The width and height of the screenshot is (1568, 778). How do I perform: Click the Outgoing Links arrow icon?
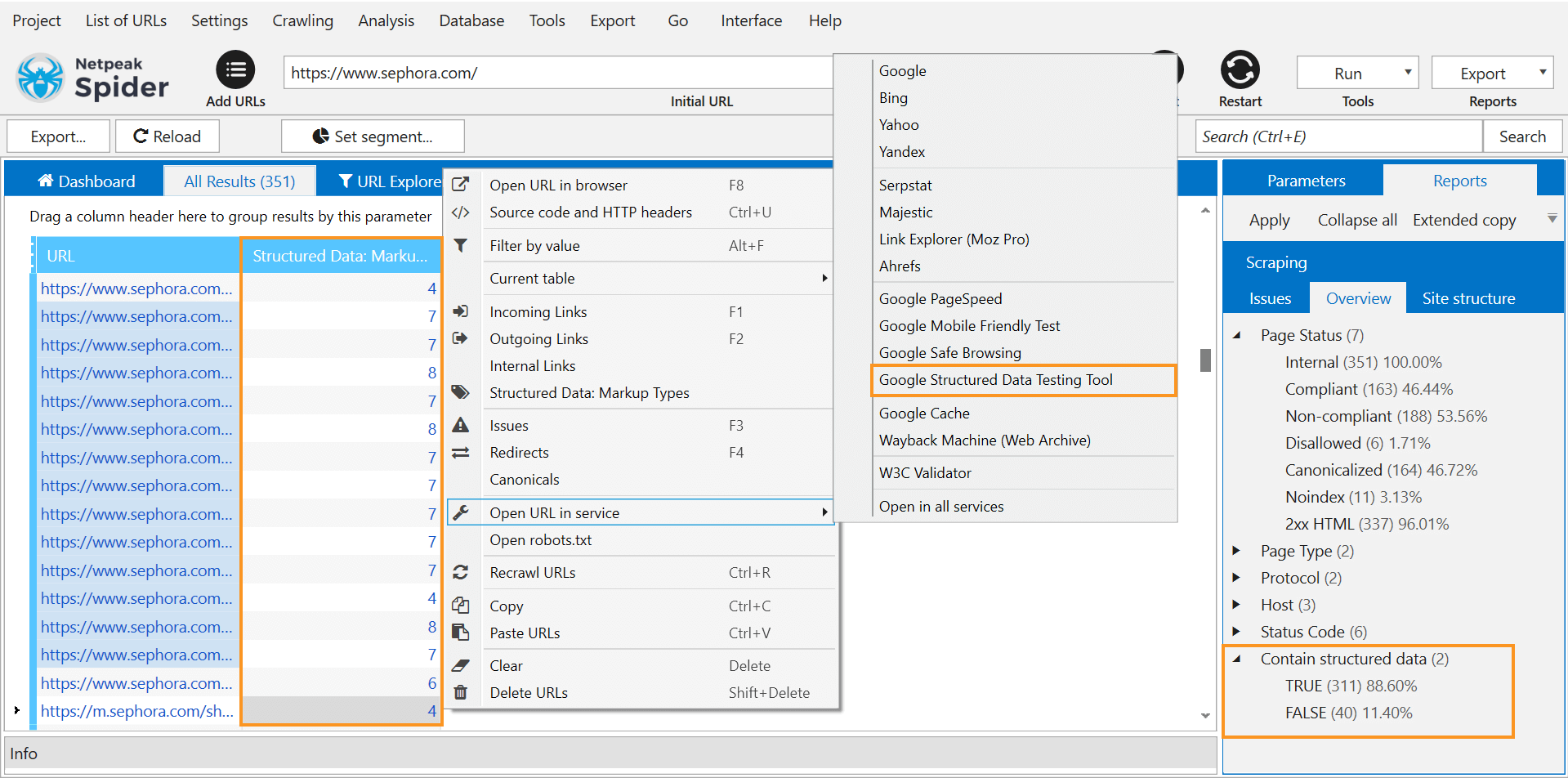(461, 338)
